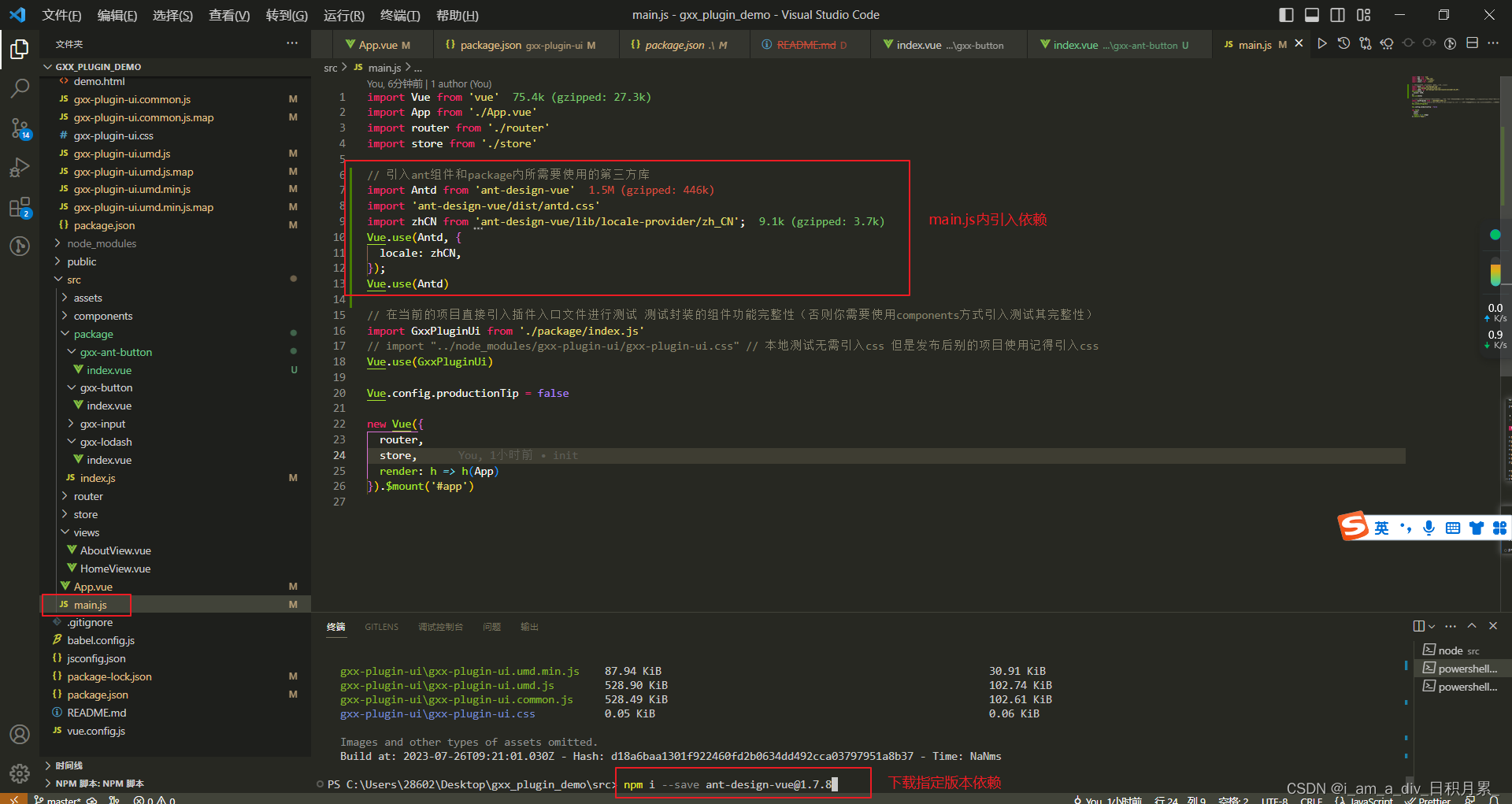
Task: Click Prettier in the status bar
Action: 1428,800
